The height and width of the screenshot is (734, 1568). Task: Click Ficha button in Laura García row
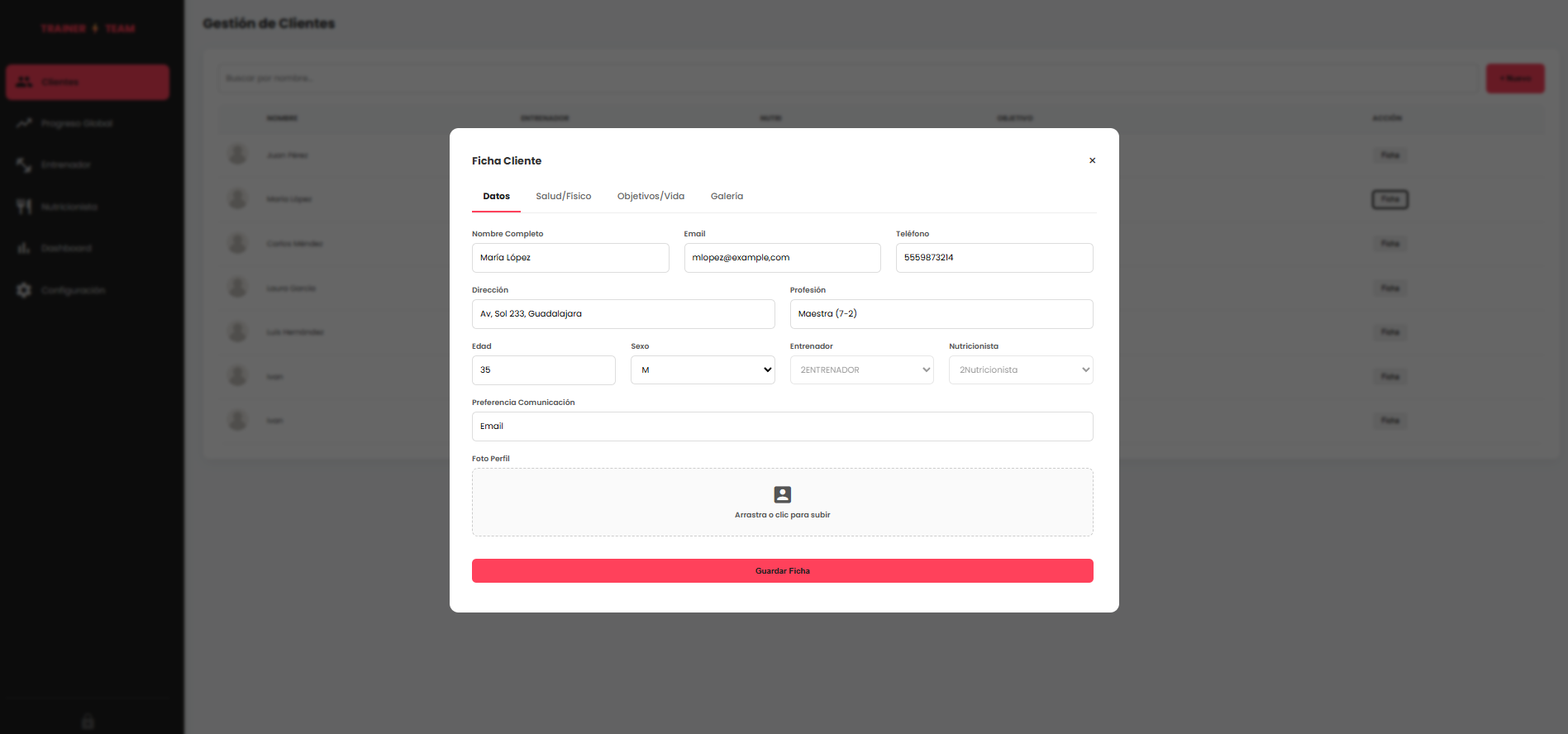coord(1390,288)
